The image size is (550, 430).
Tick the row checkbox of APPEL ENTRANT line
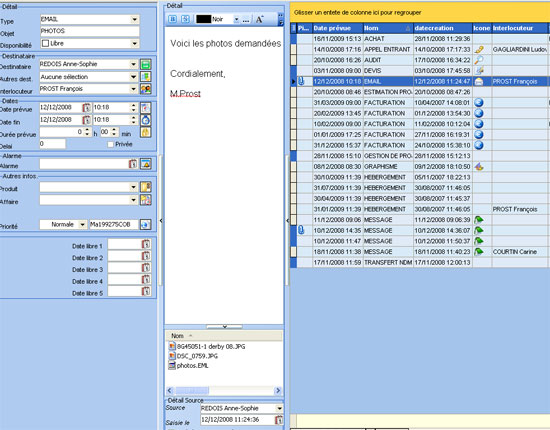294,49
